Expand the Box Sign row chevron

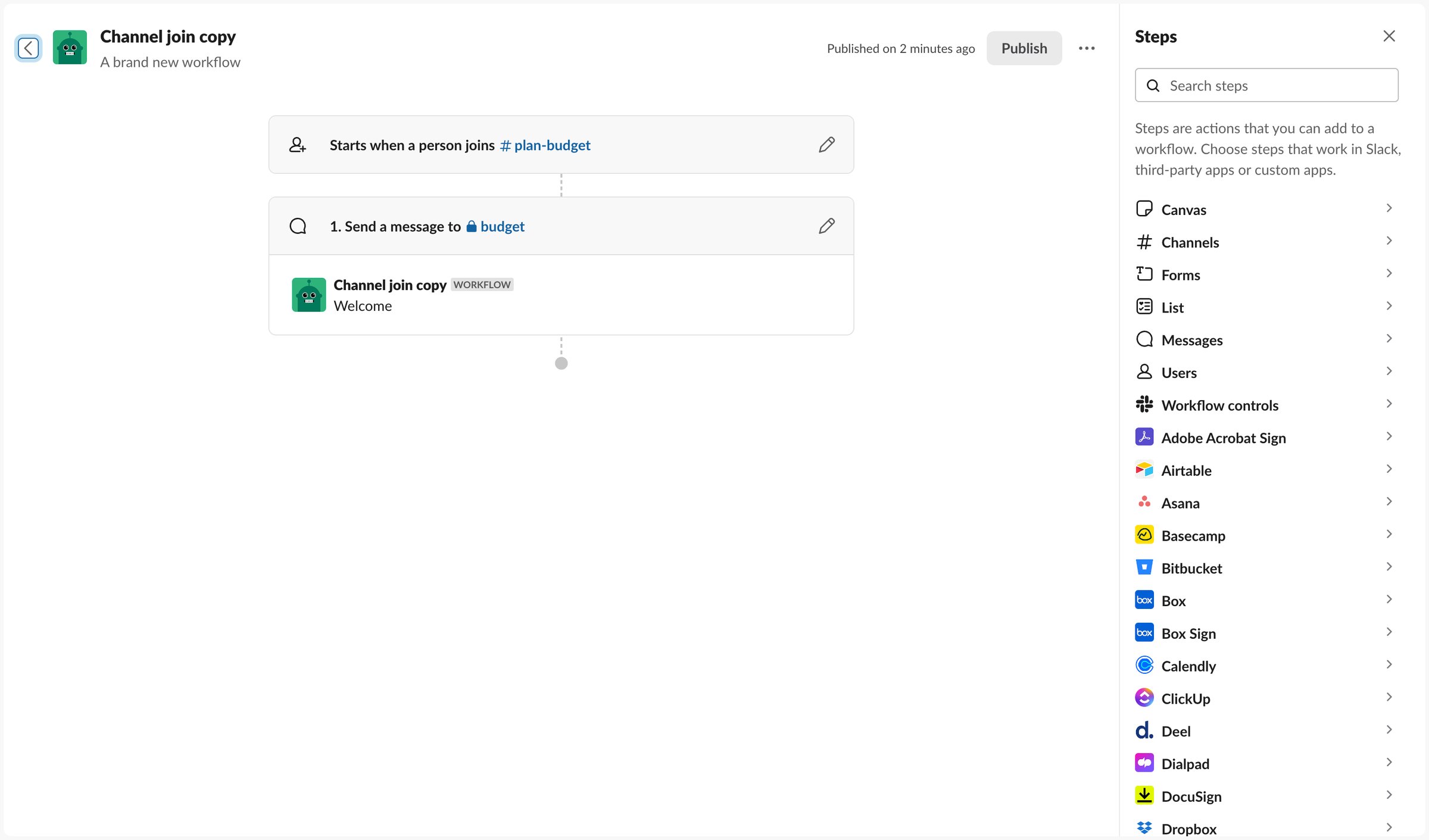tap(1389, 632)
